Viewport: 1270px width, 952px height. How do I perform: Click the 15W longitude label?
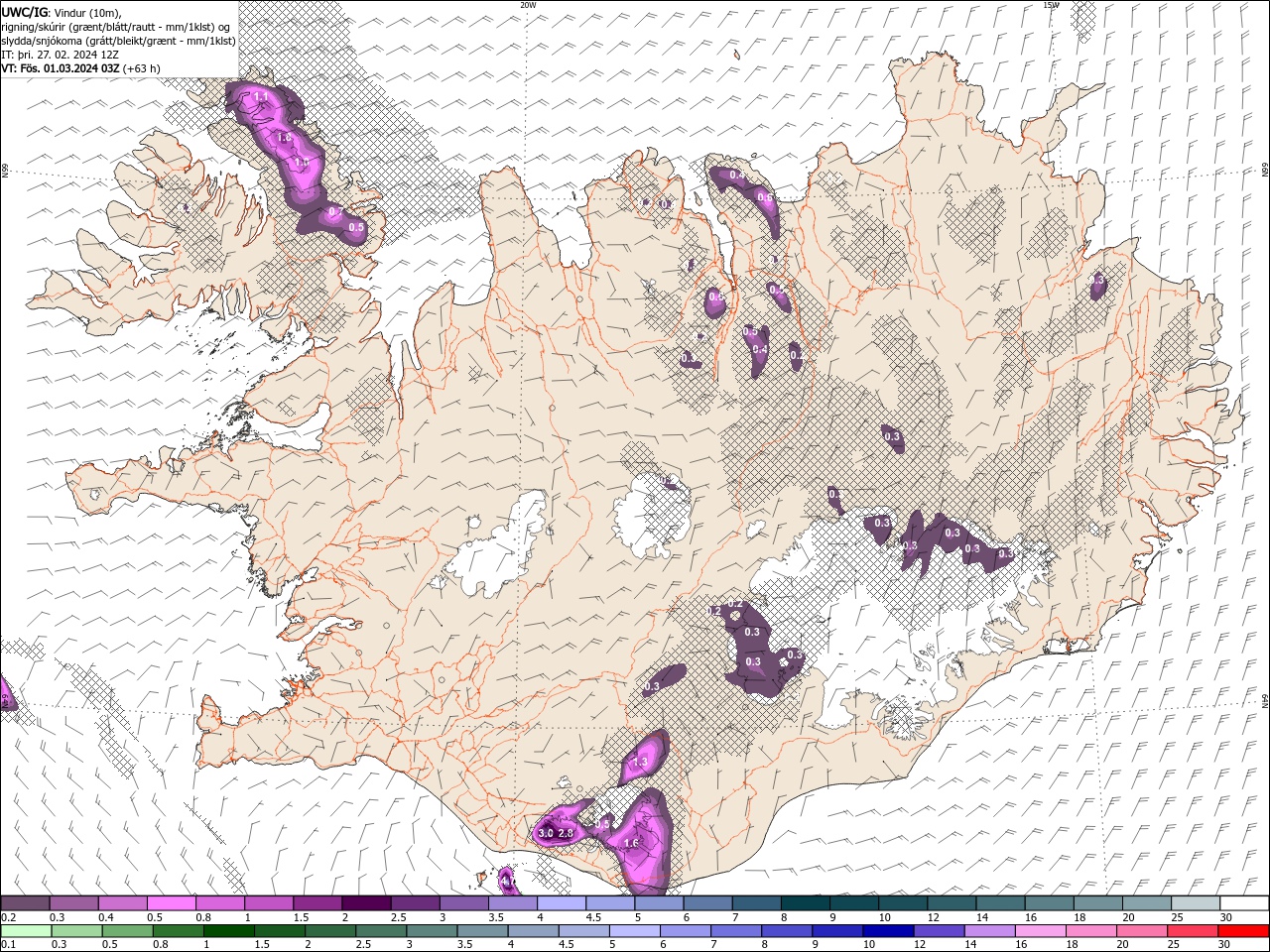(x=1051, y=5)
